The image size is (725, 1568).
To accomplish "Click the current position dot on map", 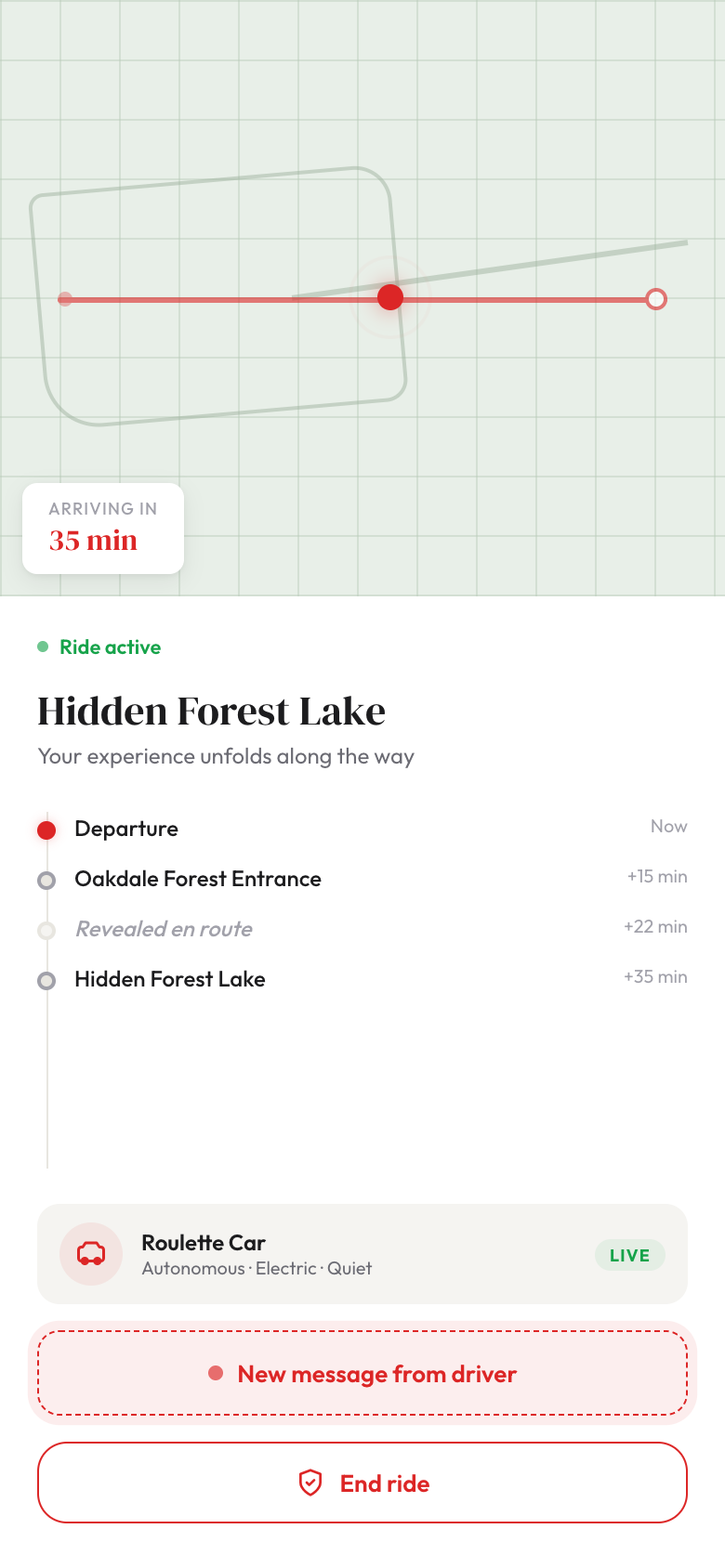I will tap(390, 297).
